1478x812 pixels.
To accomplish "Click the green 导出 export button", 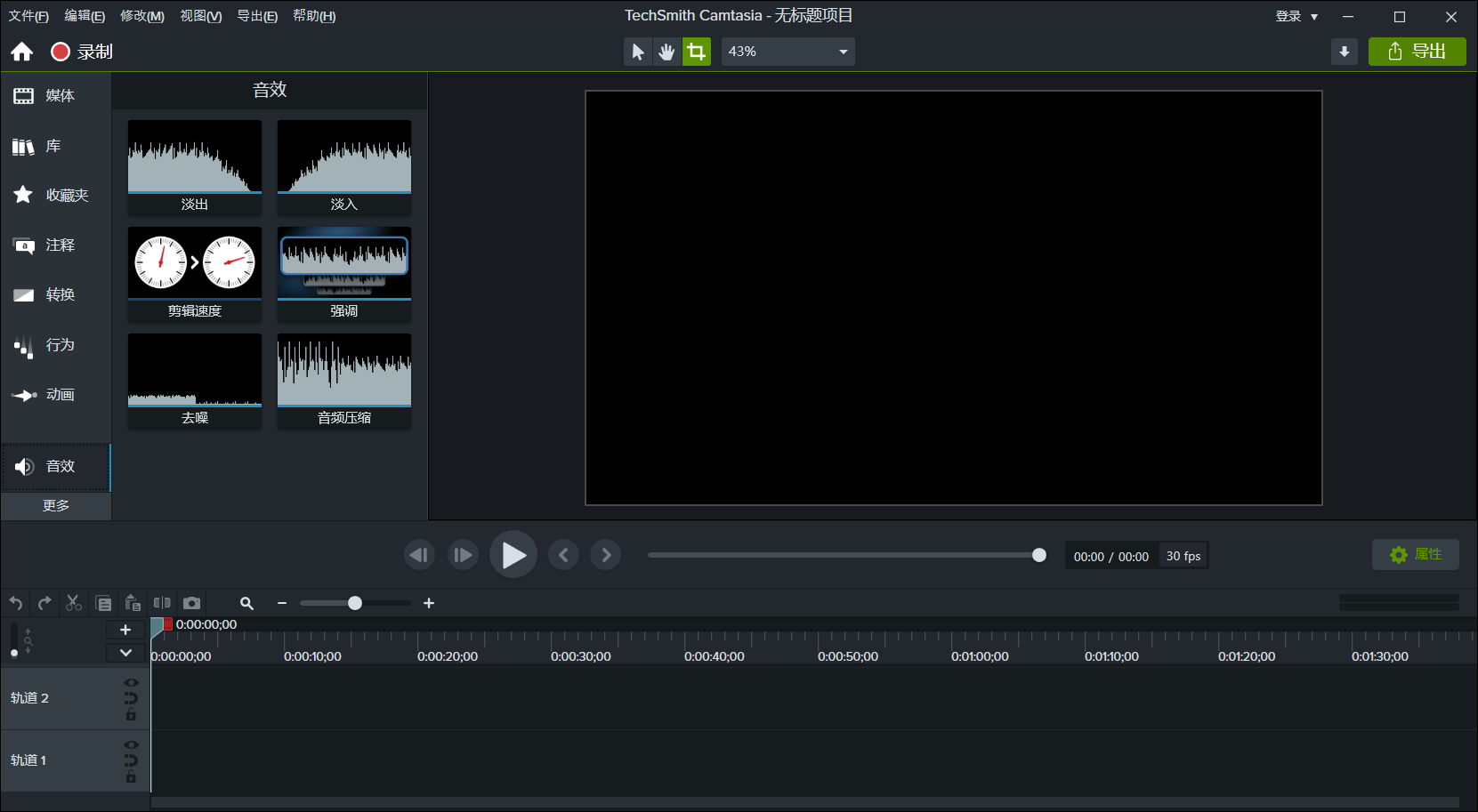I will pos(1417,52).
